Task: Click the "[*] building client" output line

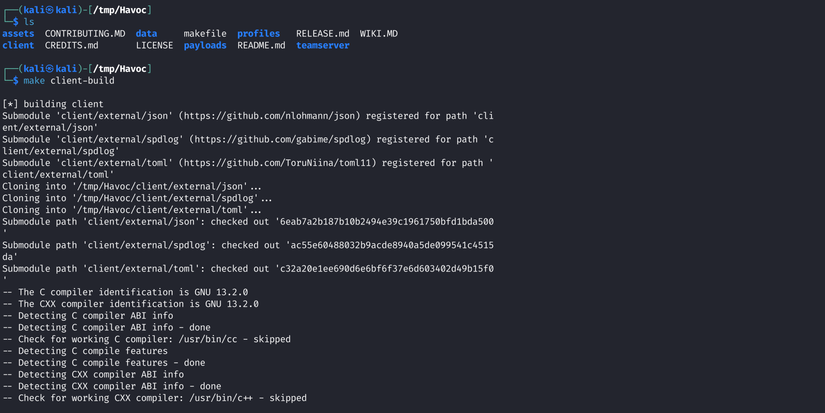Action: click(x=60, y=104)
